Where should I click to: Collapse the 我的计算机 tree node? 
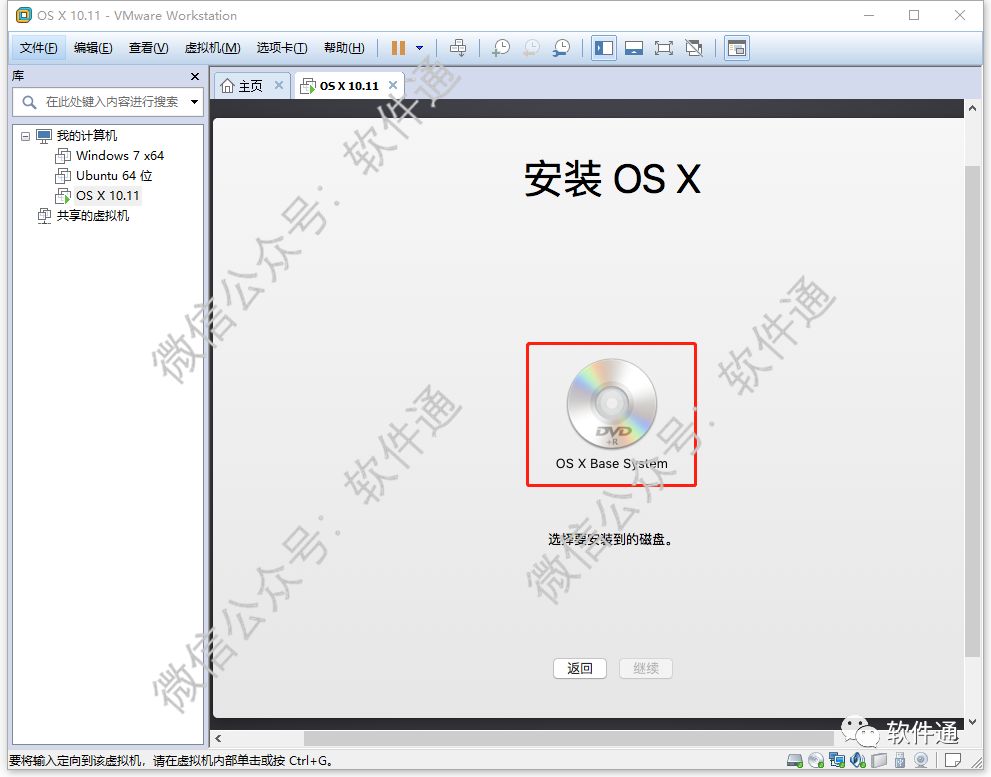(25, 136)
